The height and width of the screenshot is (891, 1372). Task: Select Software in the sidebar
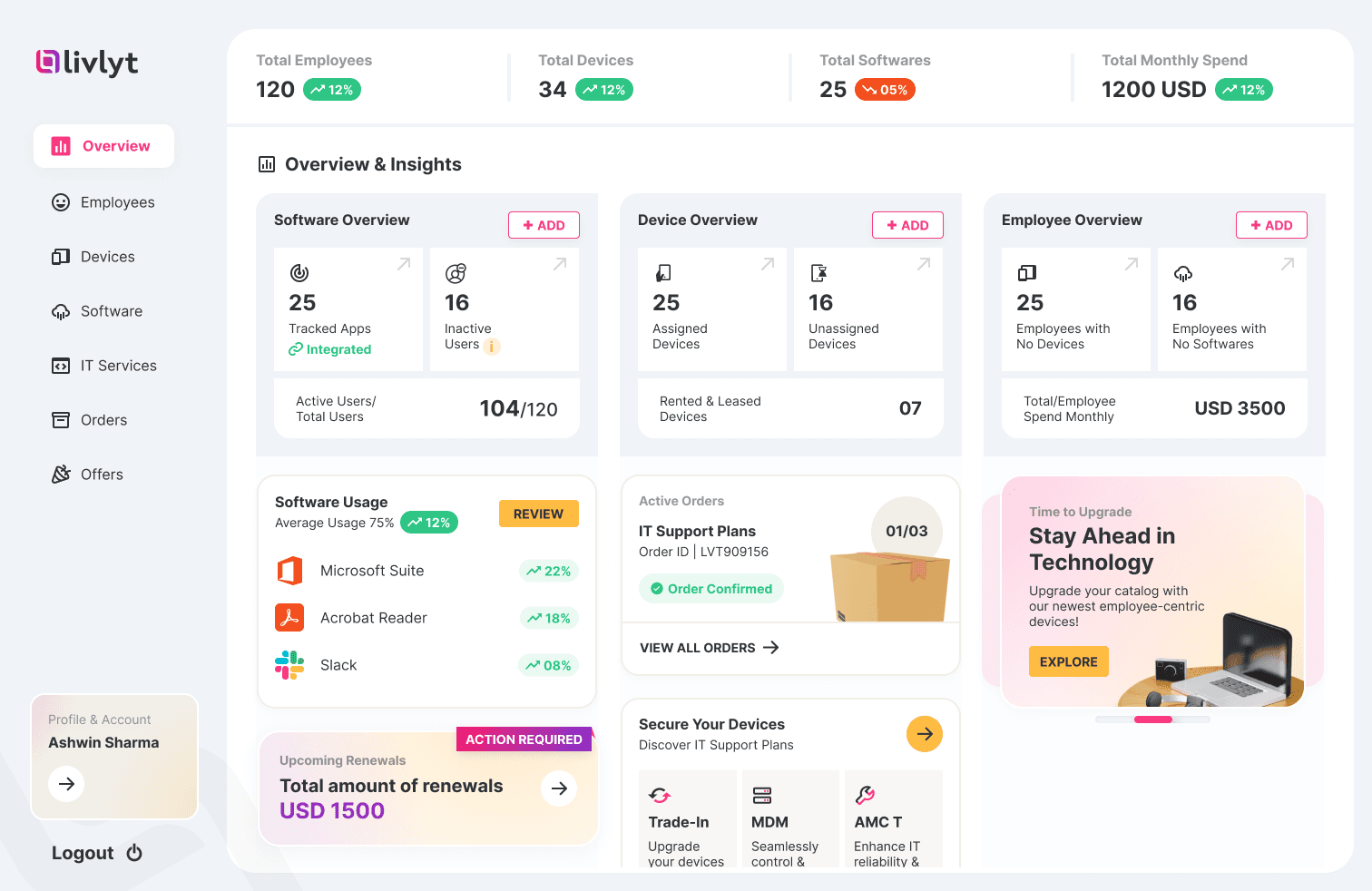(97, 311)
